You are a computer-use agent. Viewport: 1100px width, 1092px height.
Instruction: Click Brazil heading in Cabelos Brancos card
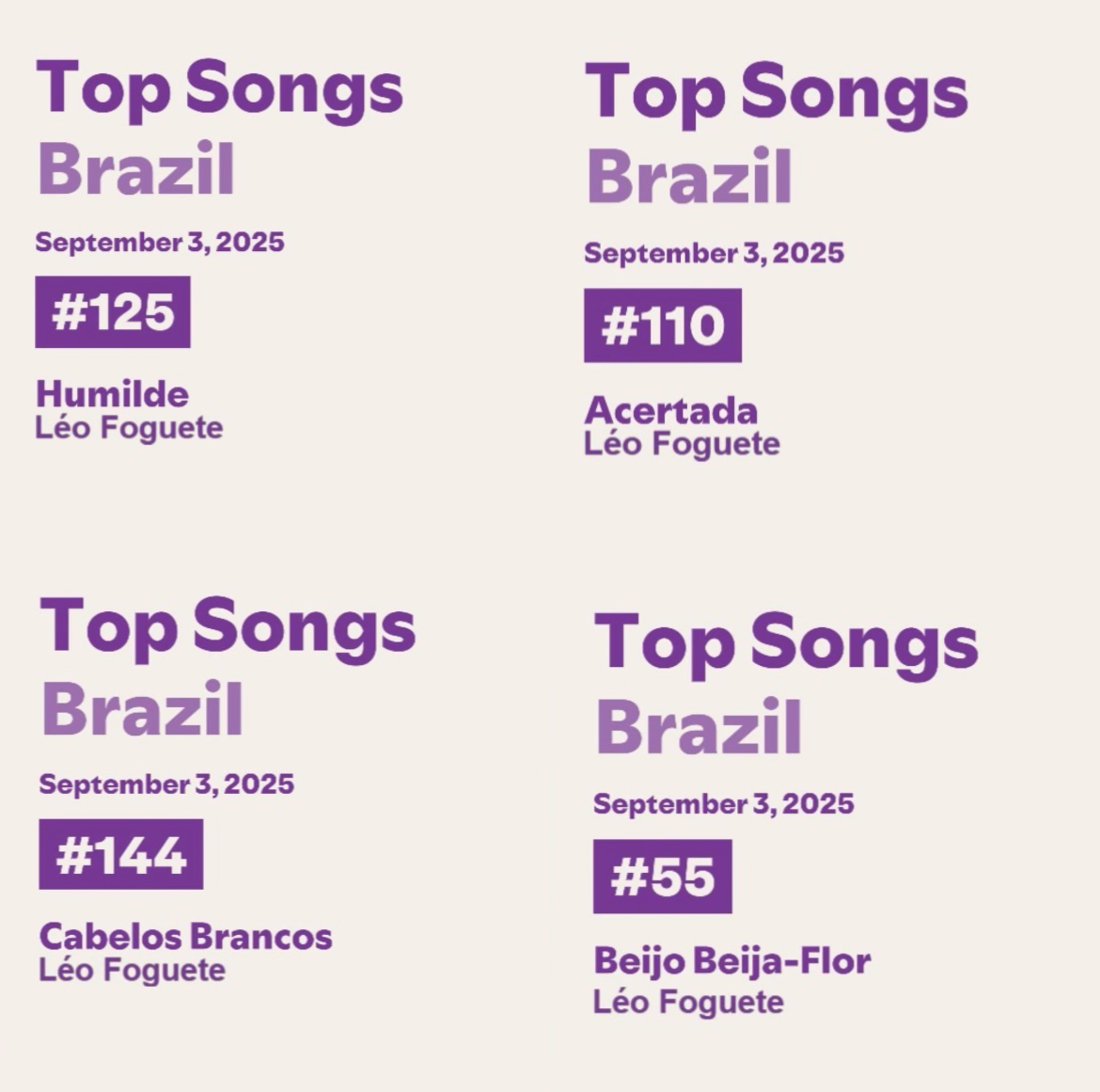pyautogui.click(x=142, y=709)
